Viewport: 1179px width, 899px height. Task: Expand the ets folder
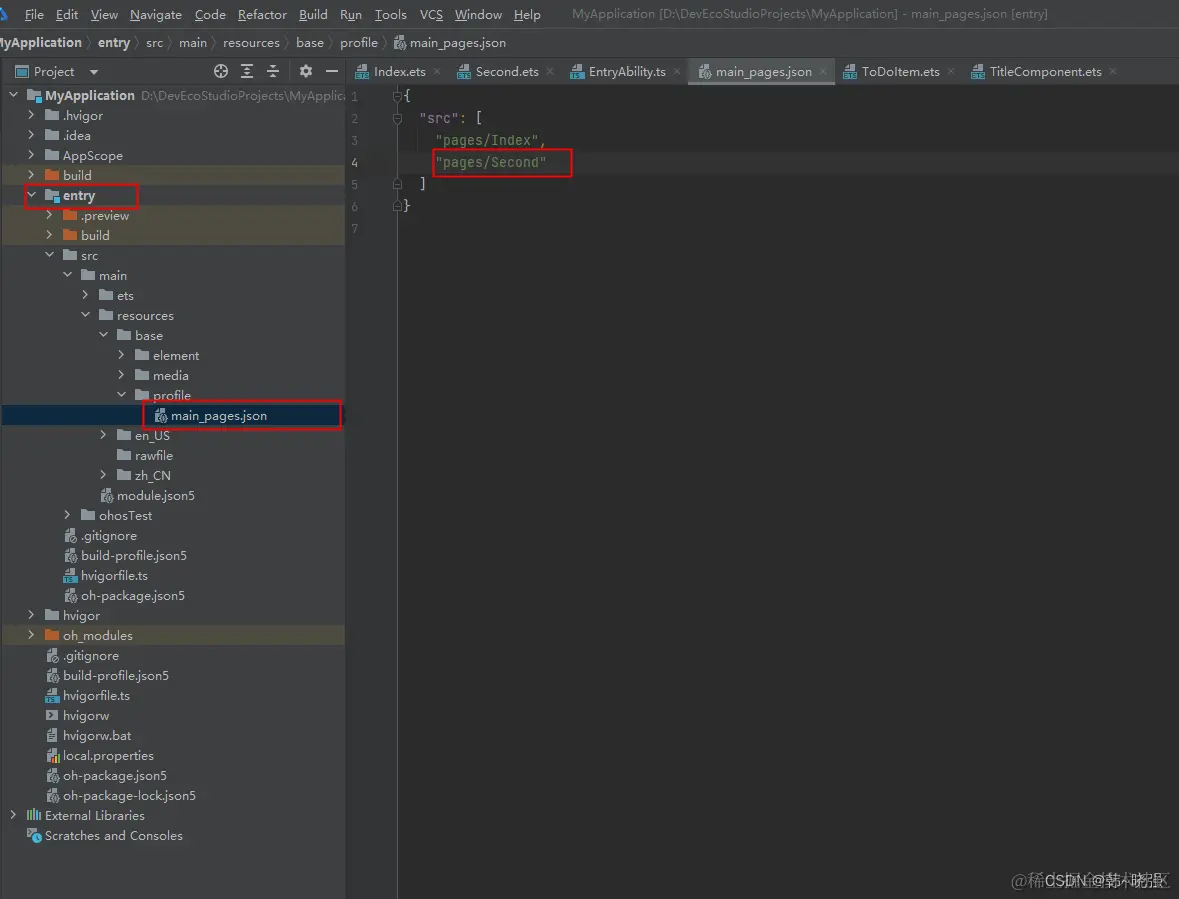click(86, 295)
